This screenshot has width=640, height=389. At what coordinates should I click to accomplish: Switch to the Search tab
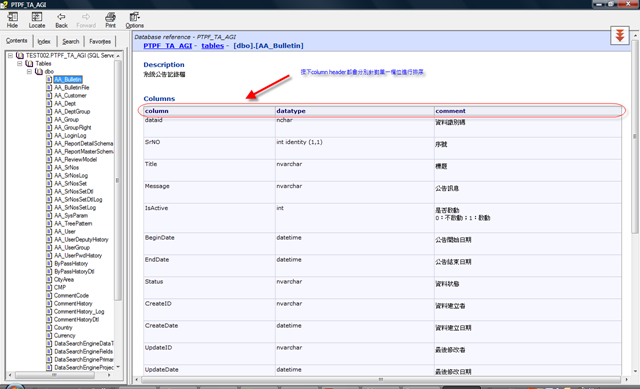pos(71,41)
